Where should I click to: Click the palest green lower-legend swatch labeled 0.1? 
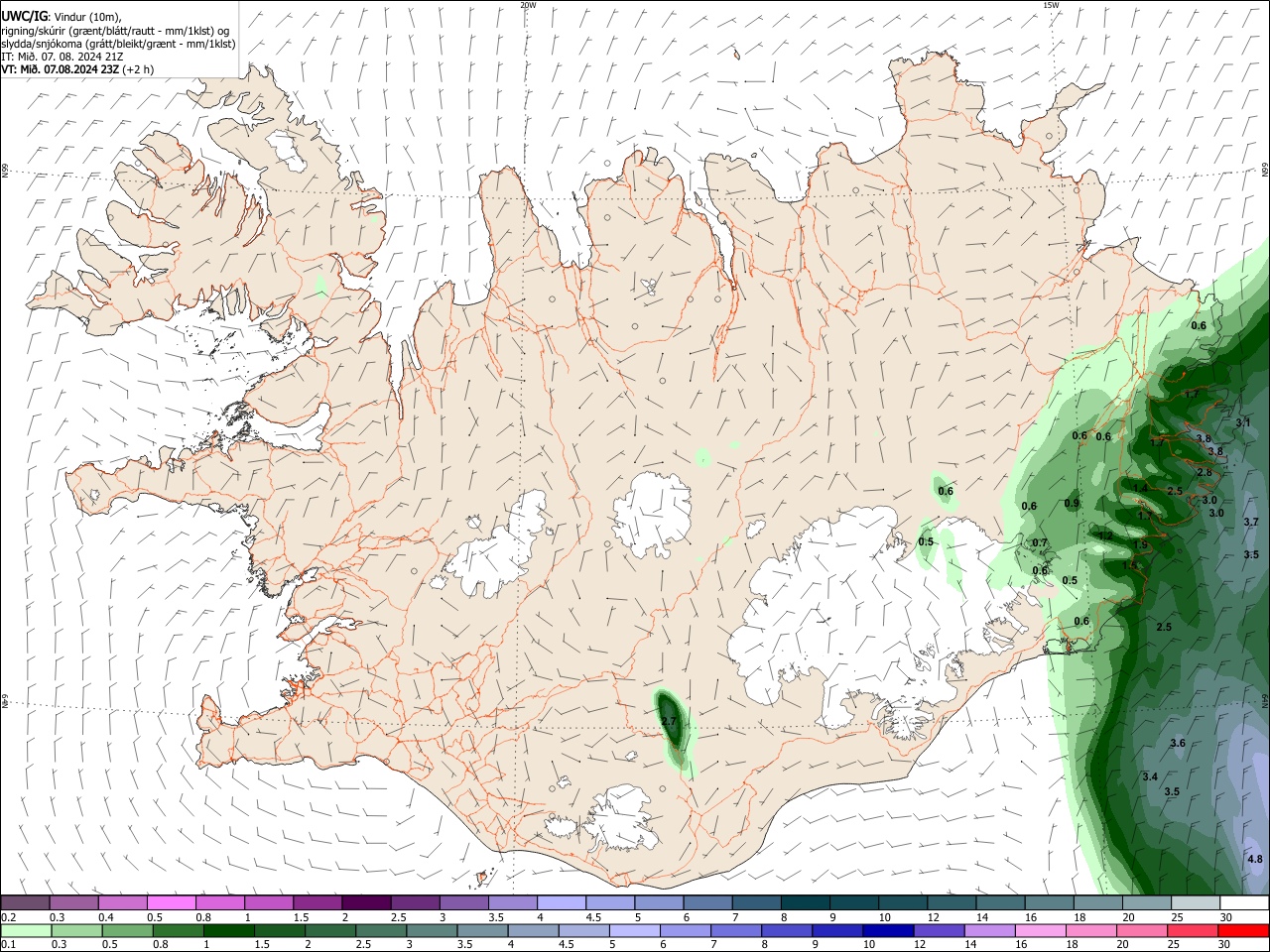26,930
